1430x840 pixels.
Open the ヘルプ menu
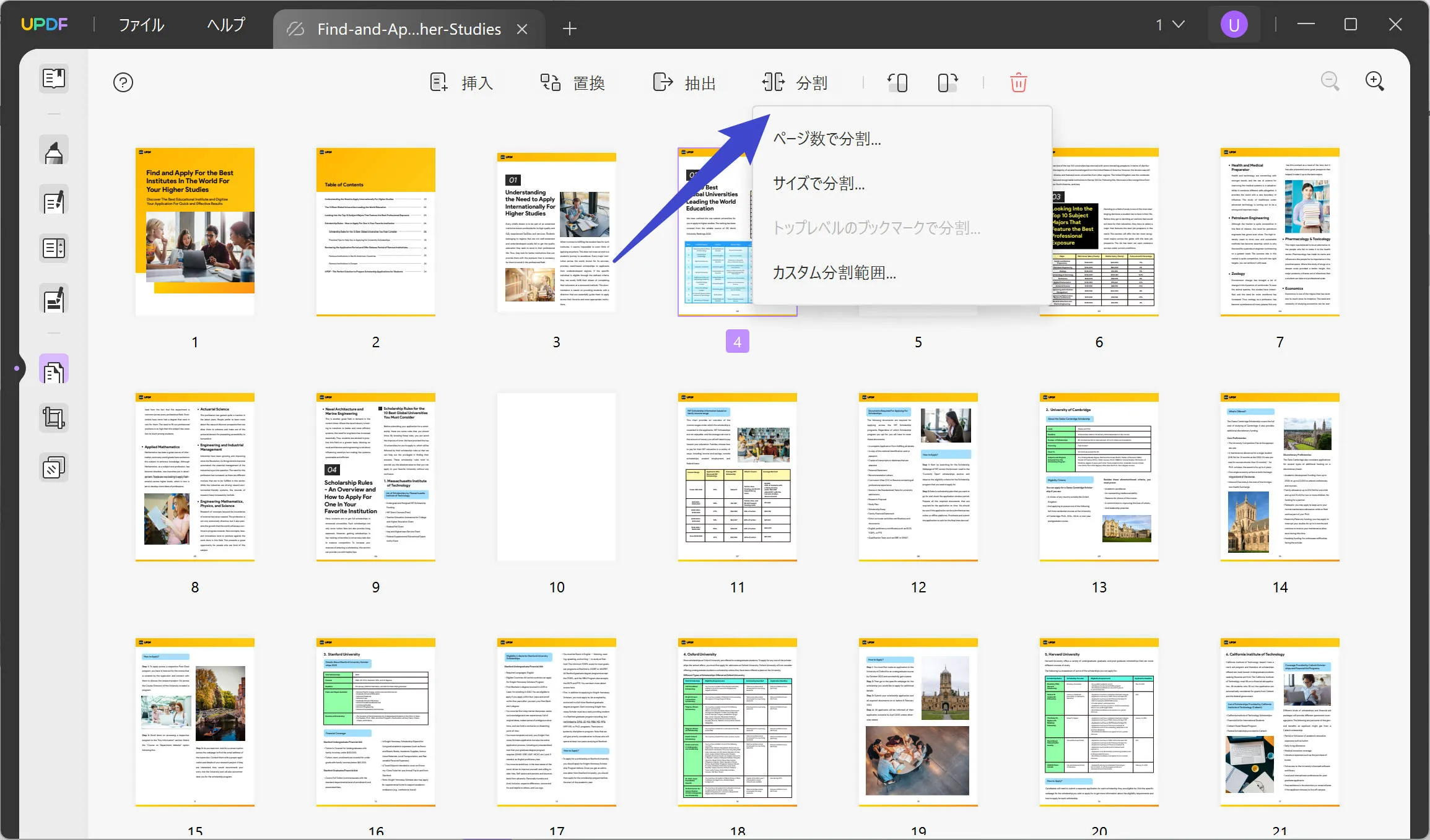coord(226,25)
